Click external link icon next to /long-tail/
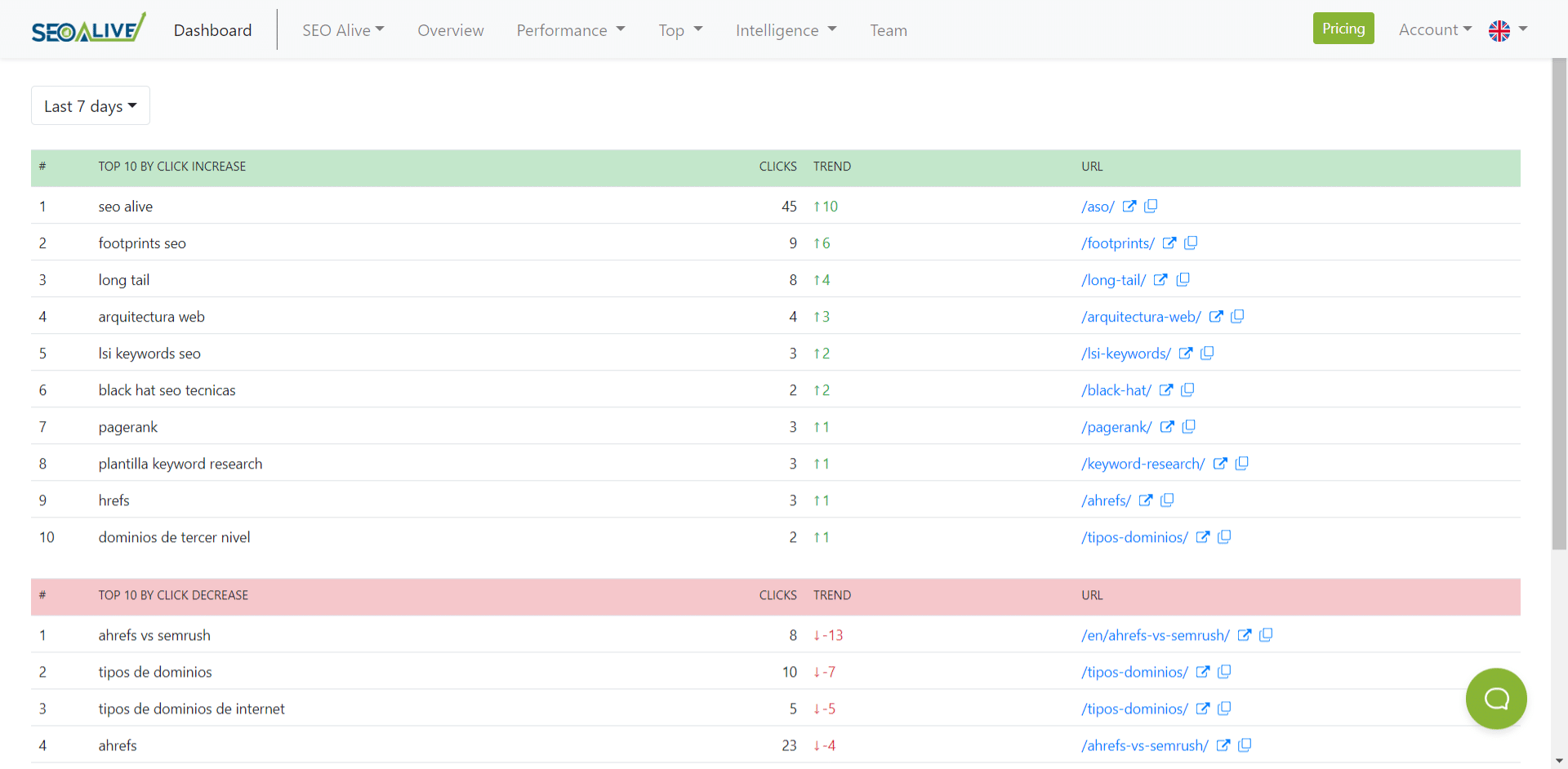The height and width of the screenshot is (769, 1568). (x=1160, y=280)
